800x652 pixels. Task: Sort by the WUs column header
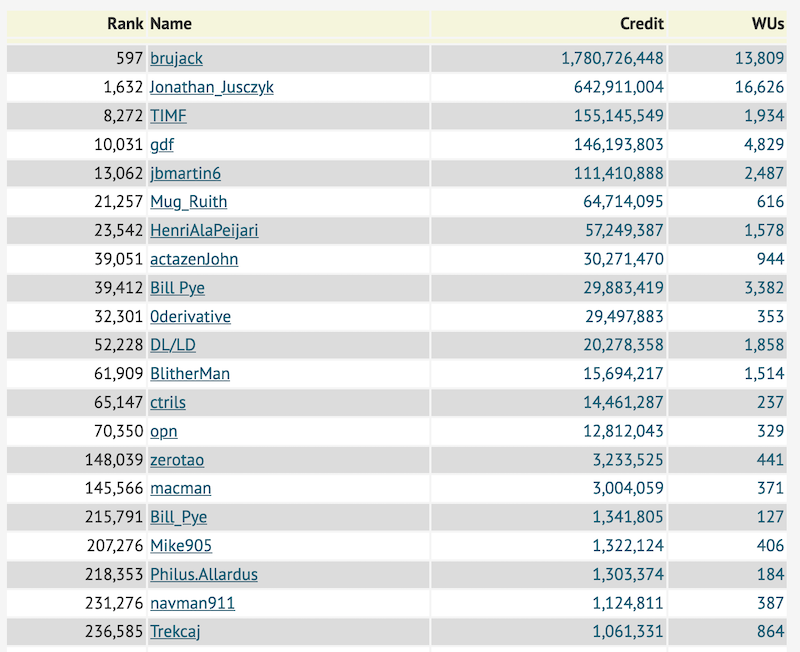767,23
